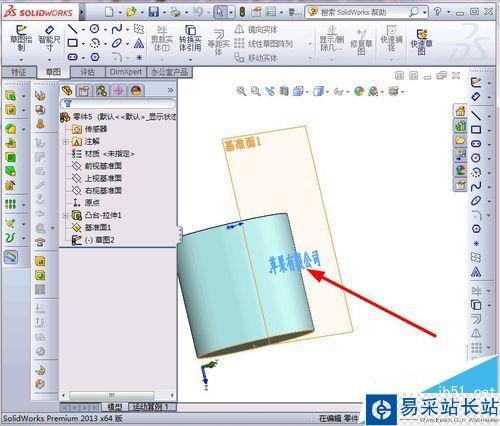Click the Zoom to Fit view icon

(241, 91)
